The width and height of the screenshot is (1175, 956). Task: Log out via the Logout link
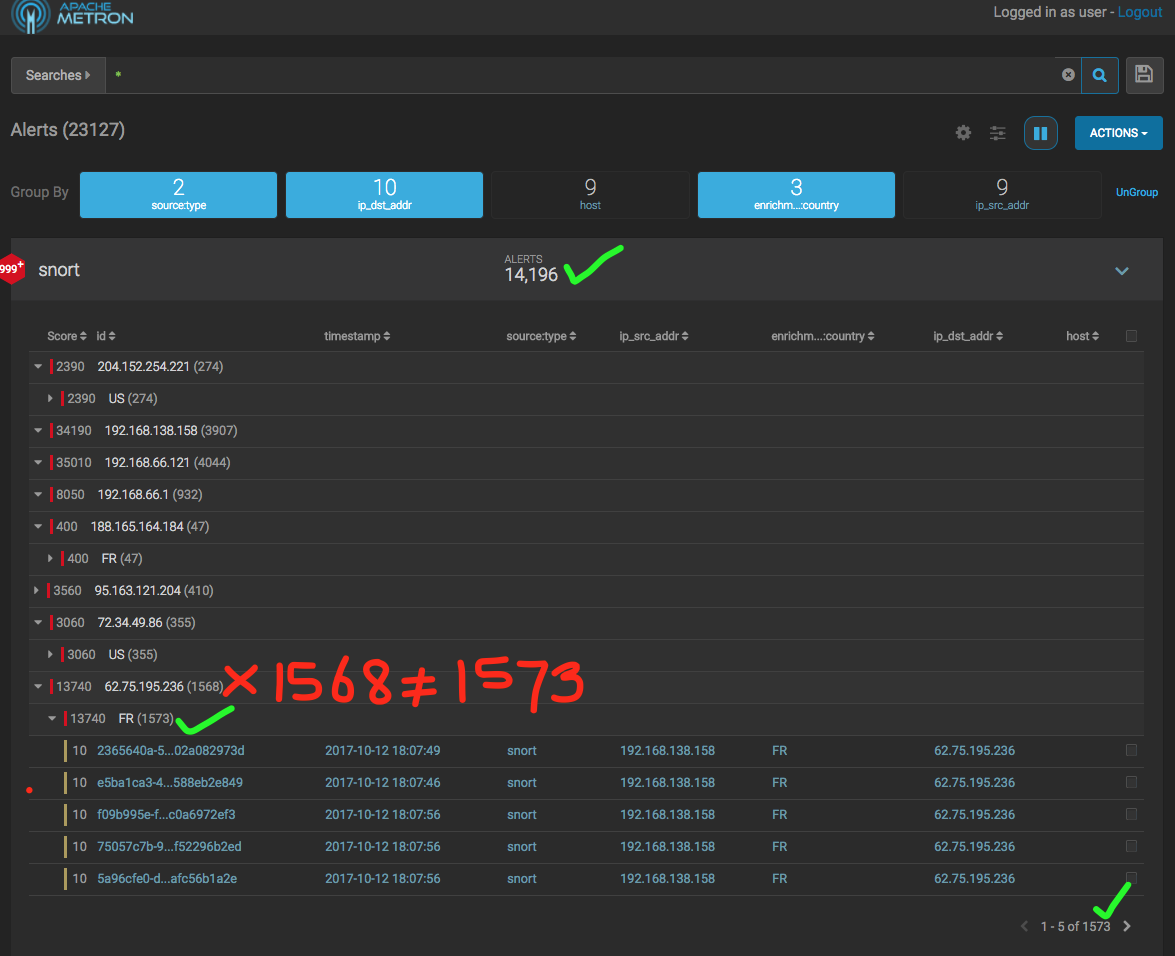coord(1140,12)
